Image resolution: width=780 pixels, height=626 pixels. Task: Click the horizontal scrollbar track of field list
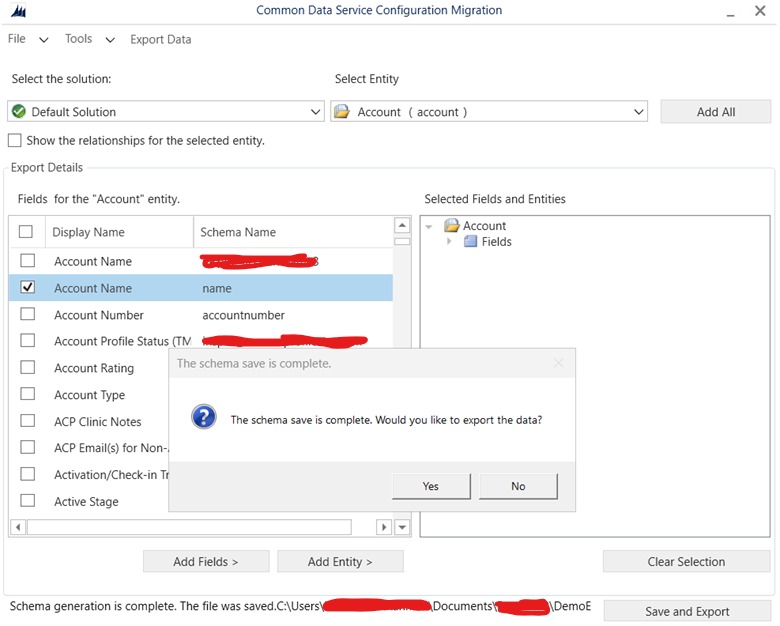pos(190,526)
